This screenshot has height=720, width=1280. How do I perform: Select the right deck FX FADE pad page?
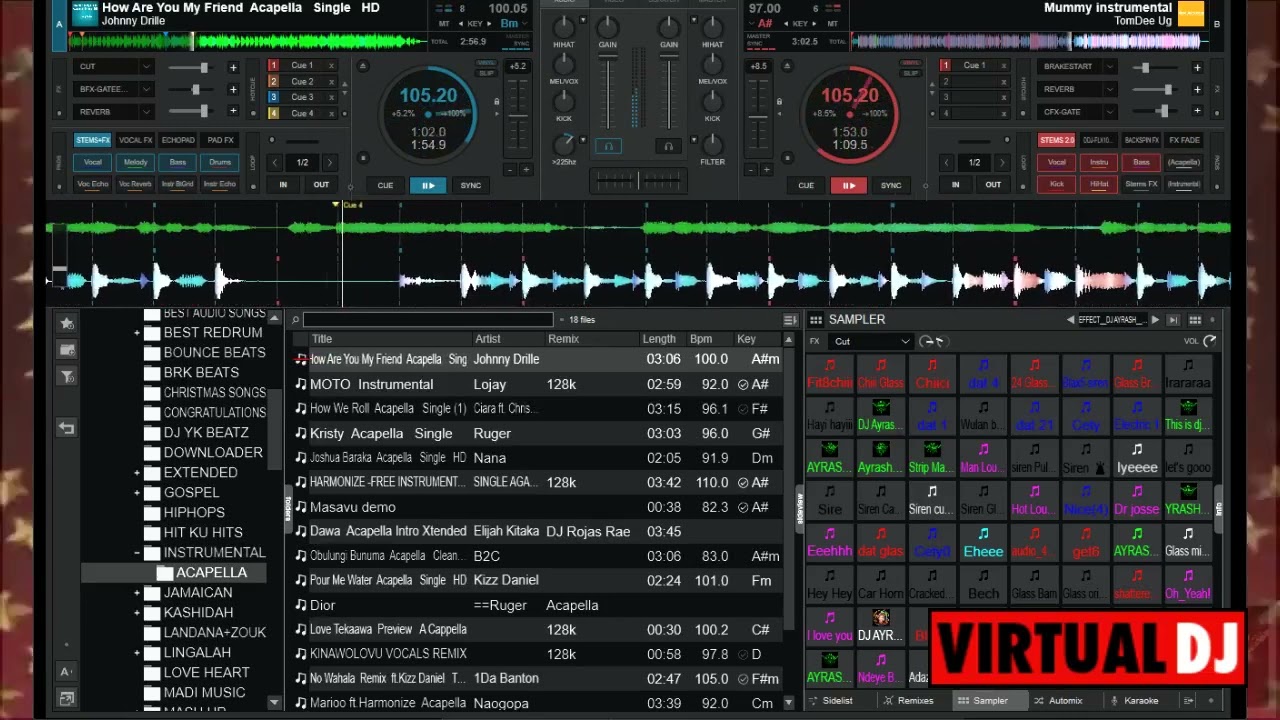[x=1185, y=140]
